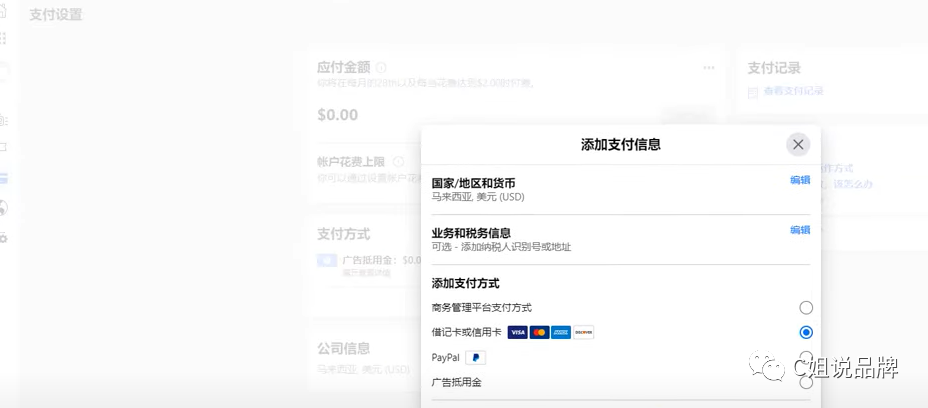Image resolution: width=928 pixels, height=408 pixels.
Task: Click the 添加支付信息 dialog title
Action: point(620,144)
